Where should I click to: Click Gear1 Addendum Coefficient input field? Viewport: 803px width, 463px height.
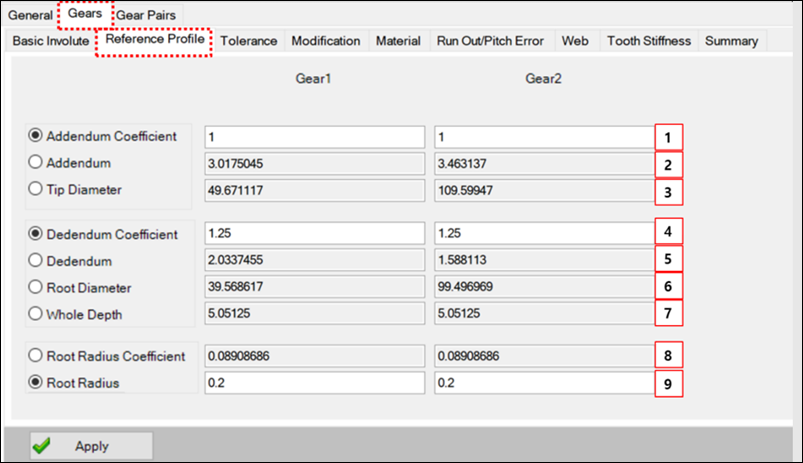[315, 136]
